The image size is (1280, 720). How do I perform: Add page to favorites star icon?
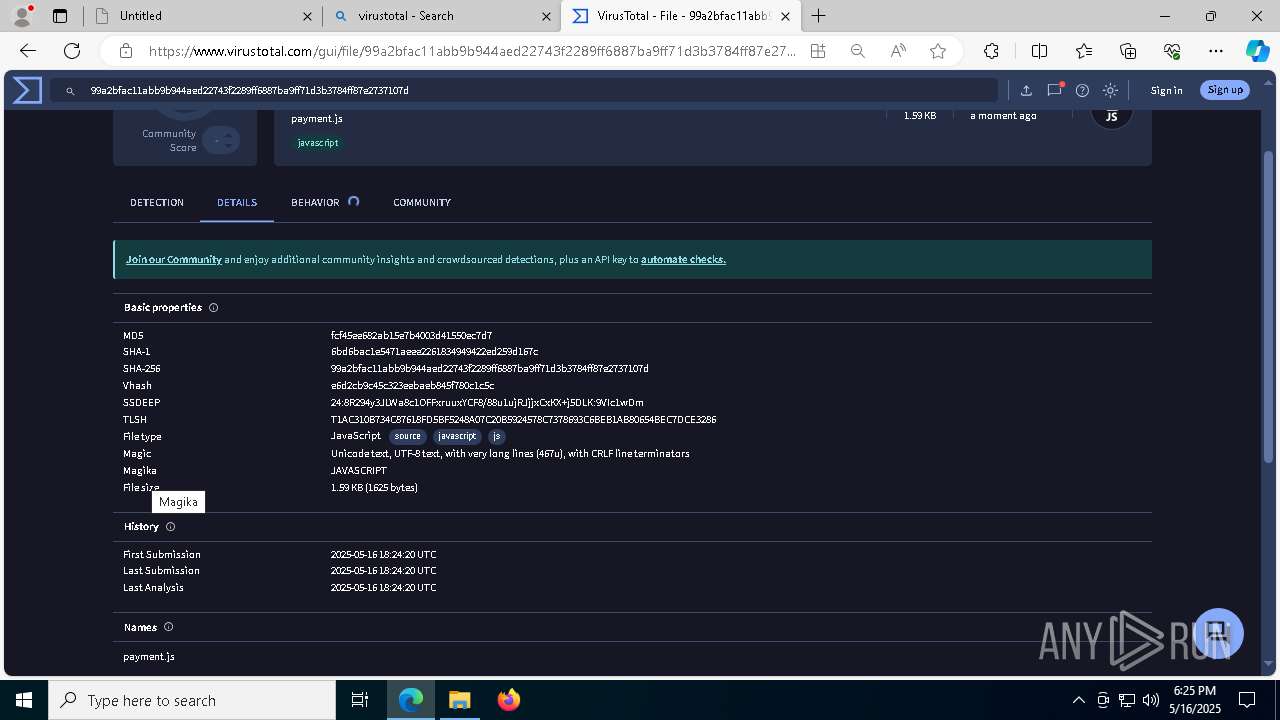point(938,51)
